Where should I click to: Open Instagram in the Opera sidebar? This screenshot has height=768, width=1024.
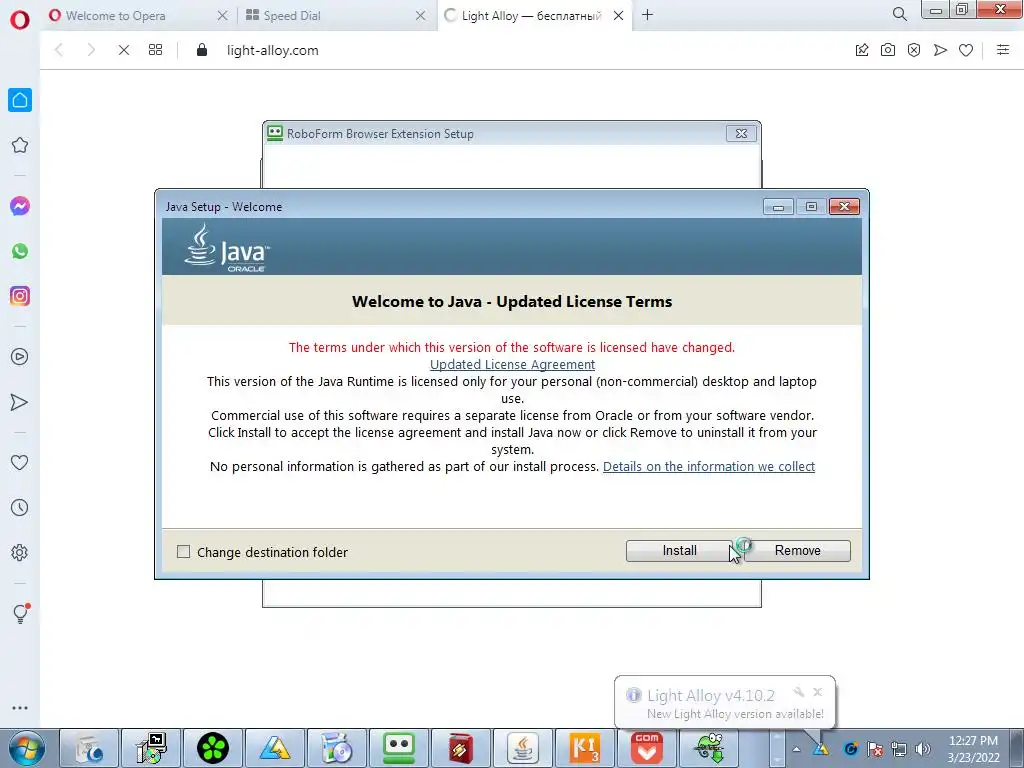coord(20,296)
